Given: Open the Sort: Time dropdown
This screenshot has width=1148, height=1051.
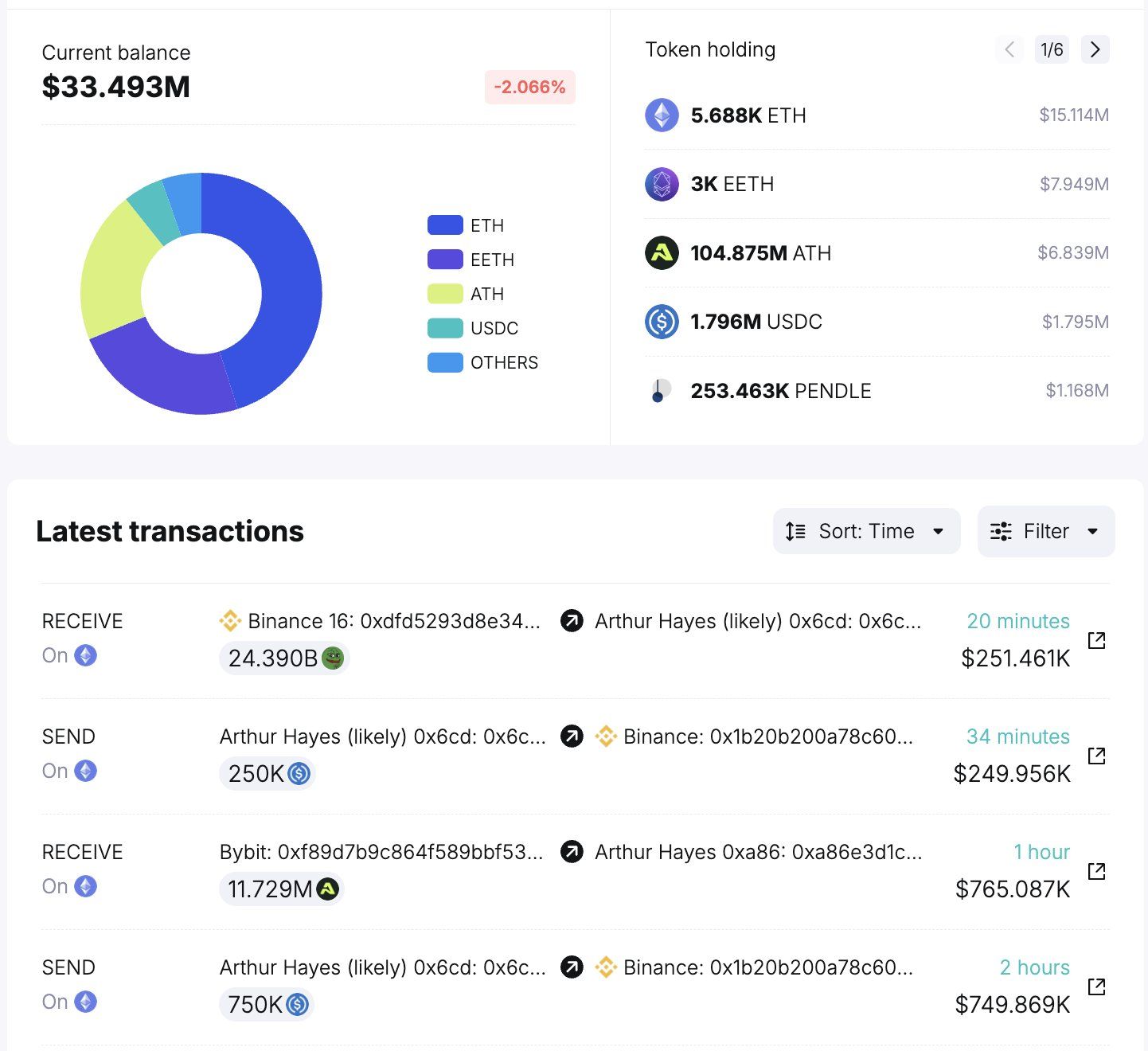Looking at the screenshot, I should click(x=866, y=531).
